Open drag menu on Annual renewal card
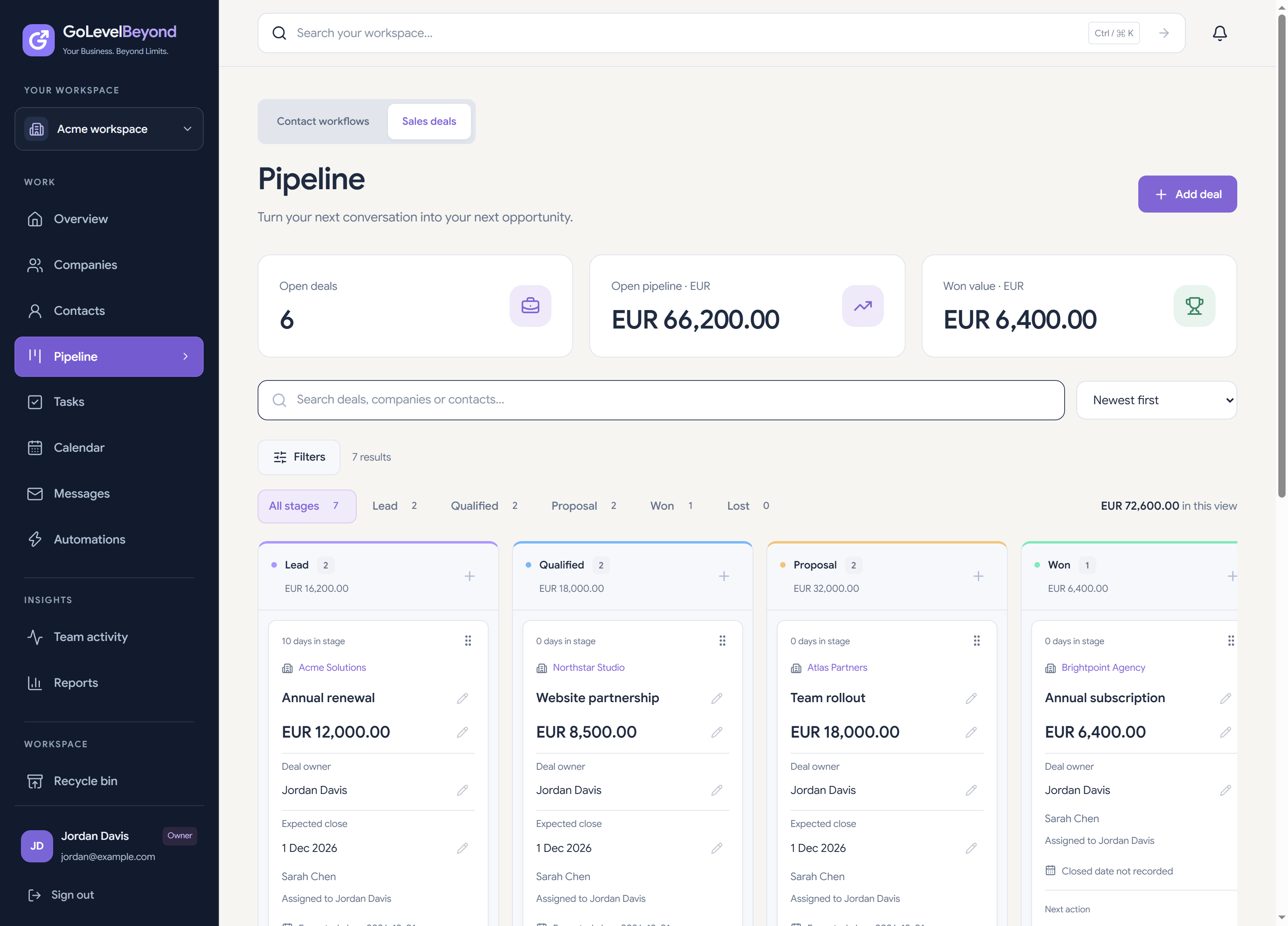The width and height of the screenshot is (1288, 926). click(x=467, y=641)
